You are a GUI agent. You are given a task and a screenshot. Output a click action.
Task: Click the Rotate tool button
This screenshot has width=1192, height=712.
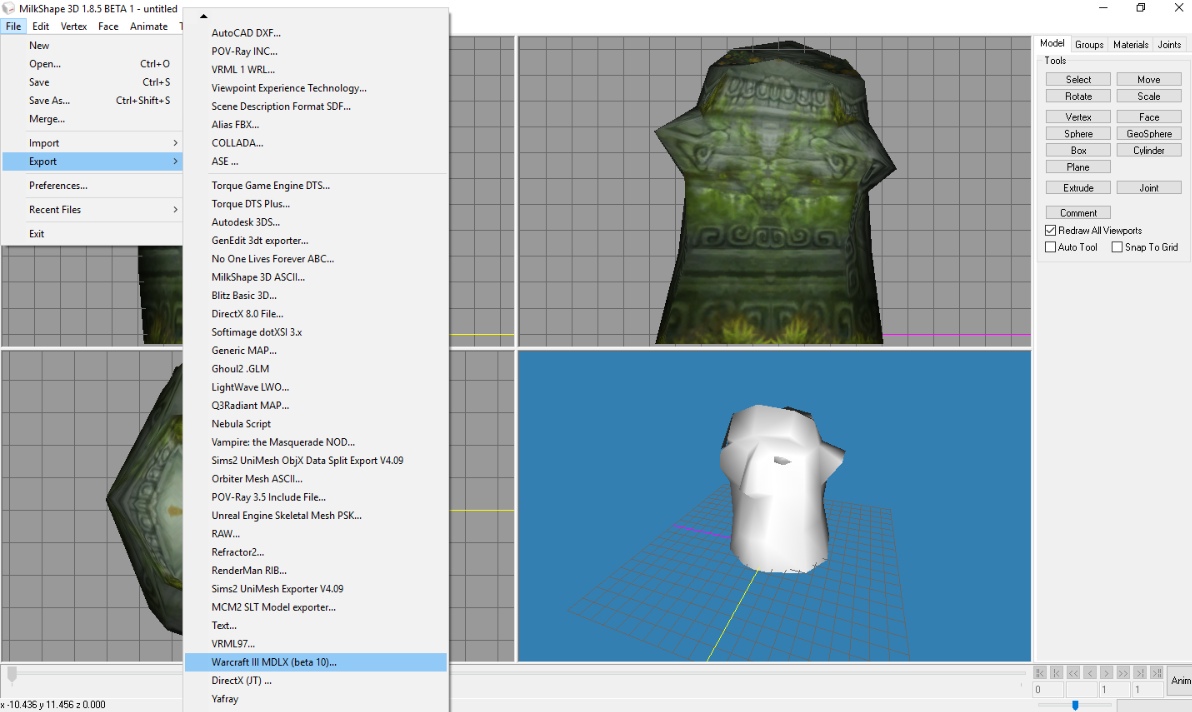click(1078, 97)
